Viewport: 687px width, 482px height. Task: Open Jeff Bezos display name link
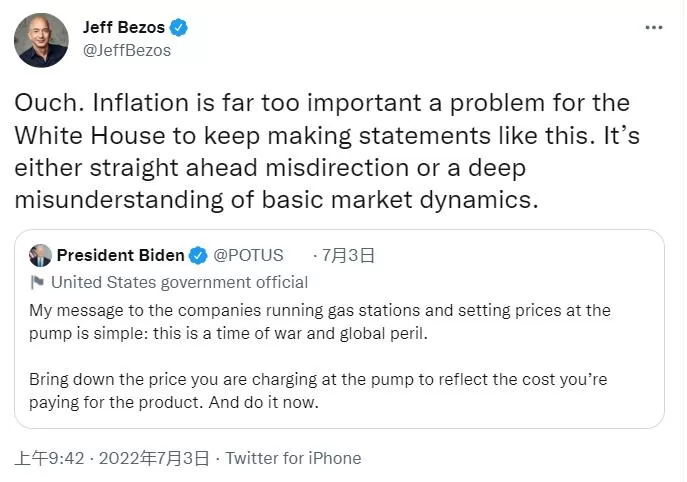[124, 27]
